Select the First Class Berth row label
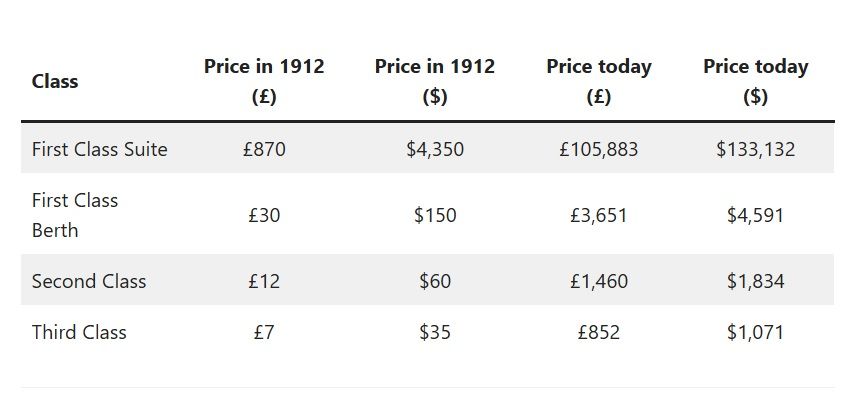Viewport: 857px width, 418px height. pos(75,215)
